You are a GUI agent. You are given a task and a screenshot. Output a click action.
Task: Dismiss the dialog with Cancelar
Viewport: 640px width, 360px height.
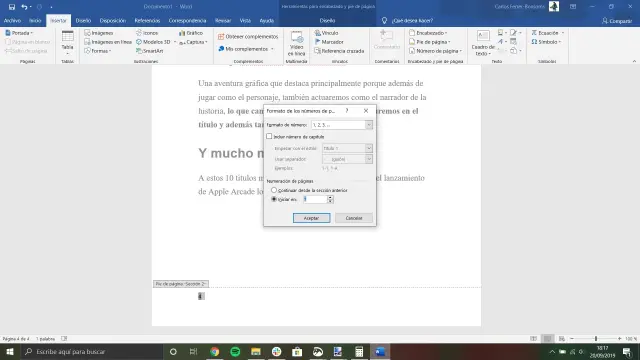(x=354, y=218)
